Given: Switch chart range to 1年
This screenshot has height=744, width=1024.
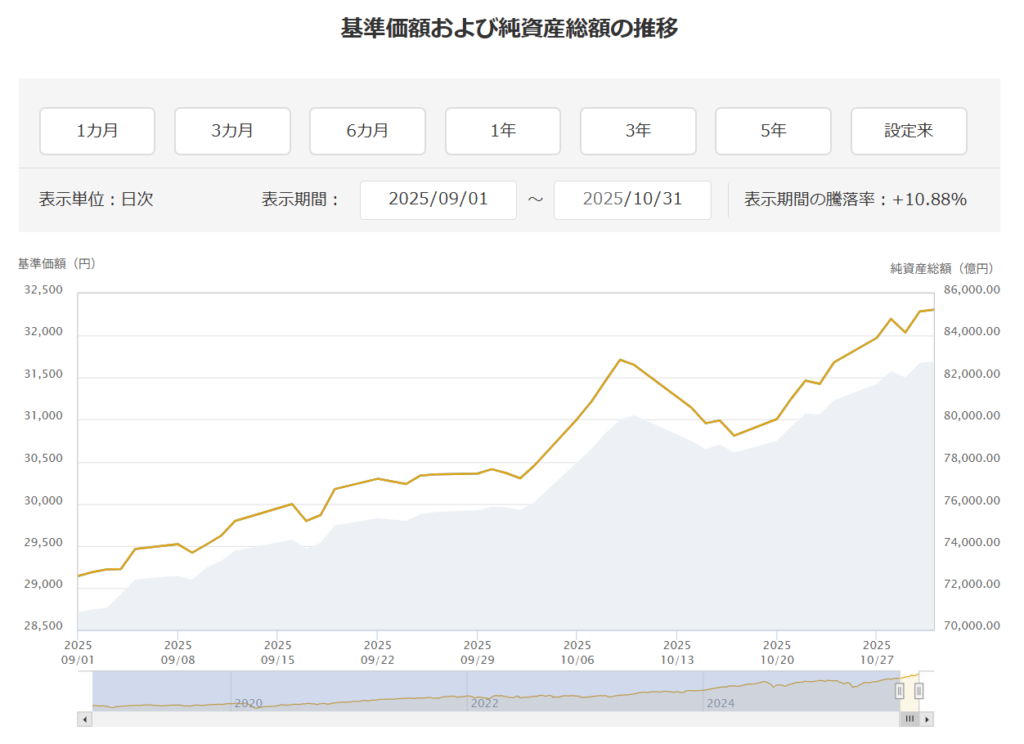Looking at the screenshot, I should point(503,131).
